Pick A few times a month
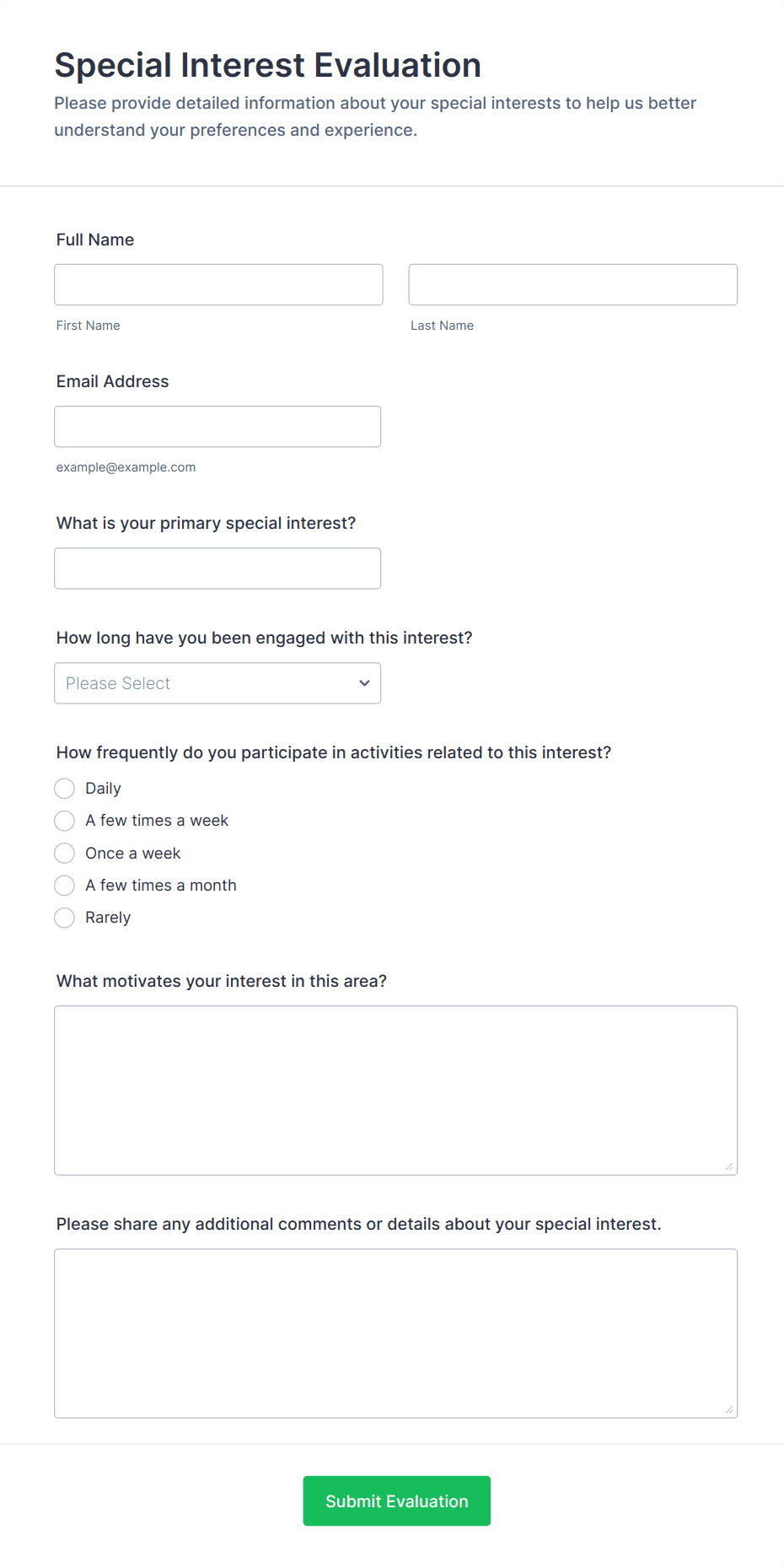784x1568 pixels. tap(65, 886)
